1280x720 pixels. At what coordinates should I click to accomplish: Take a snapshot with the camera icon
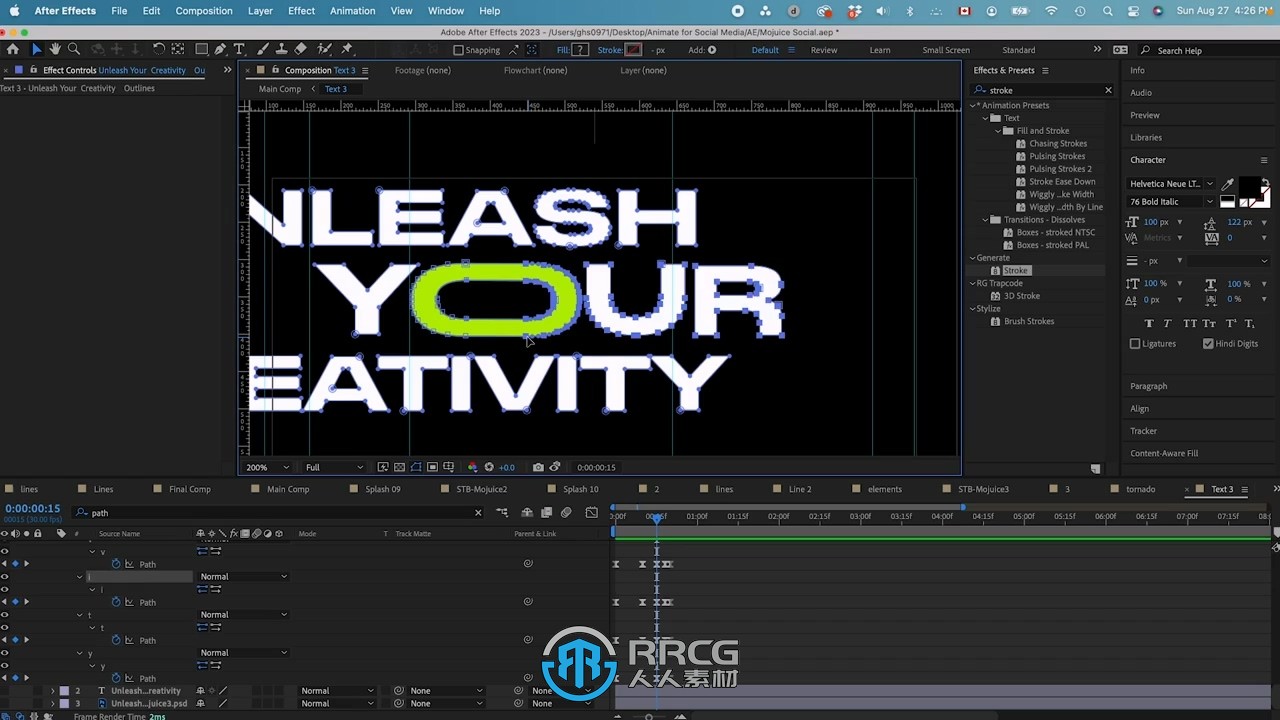(538, 467)
